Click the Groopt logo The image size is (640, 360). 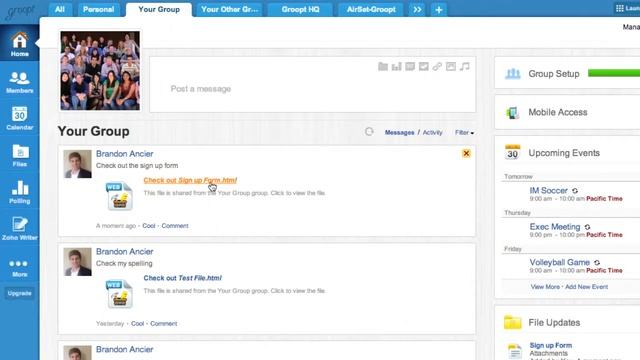(20, 11)
